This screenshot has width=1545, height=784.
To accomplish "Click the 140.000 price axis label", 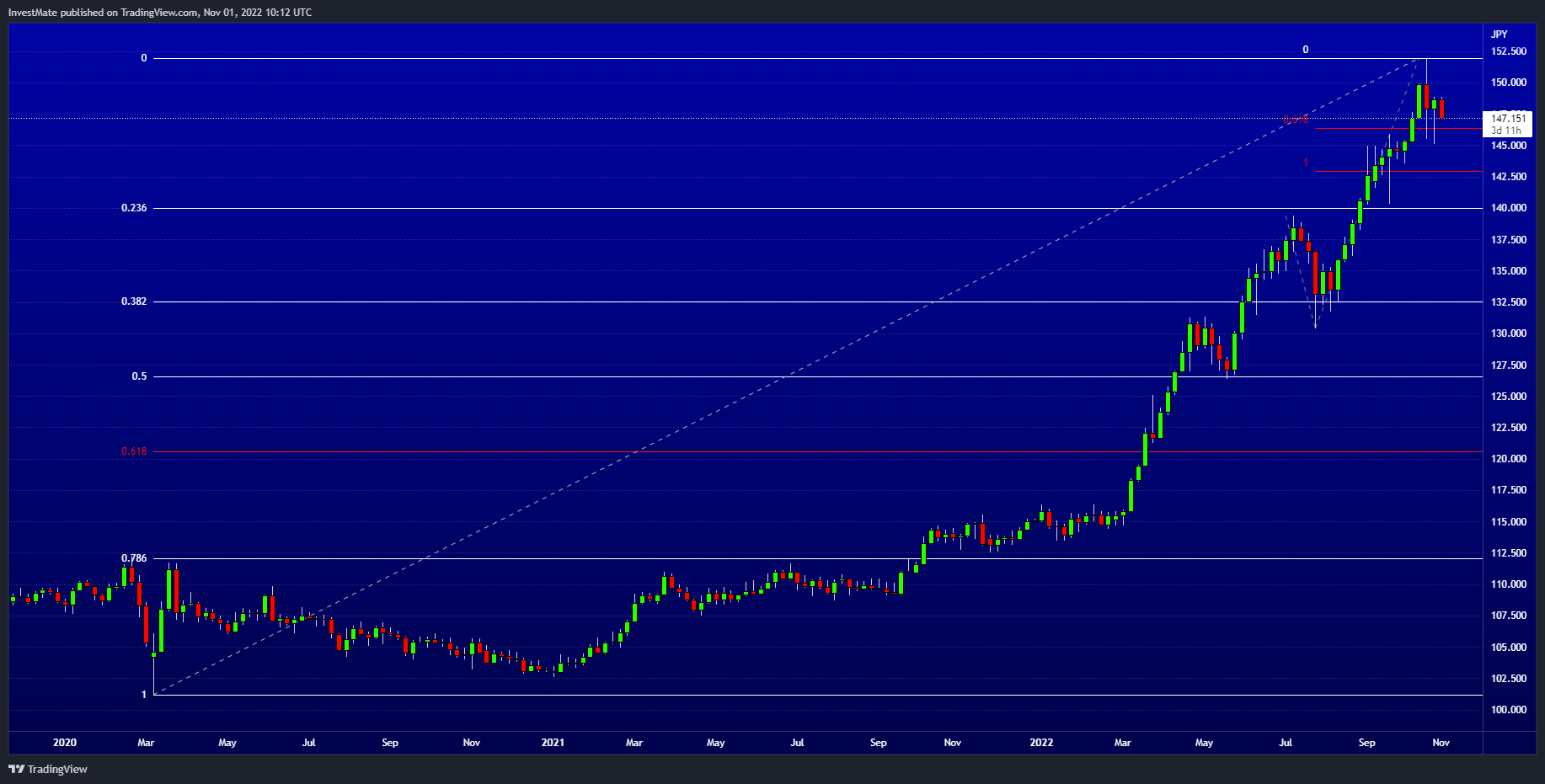I will pos(1508,208).
